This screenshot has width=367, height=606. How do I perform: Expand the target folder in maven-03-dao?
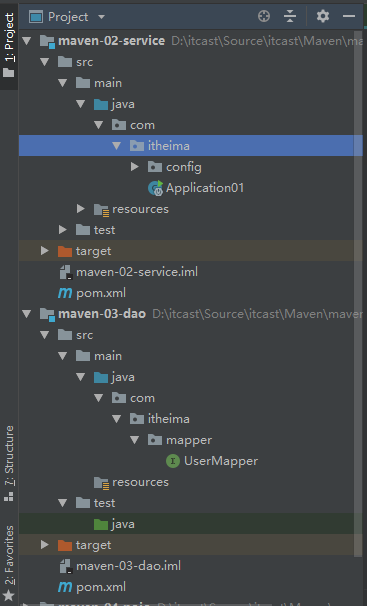pyautogui.click(x=44, y=545)
